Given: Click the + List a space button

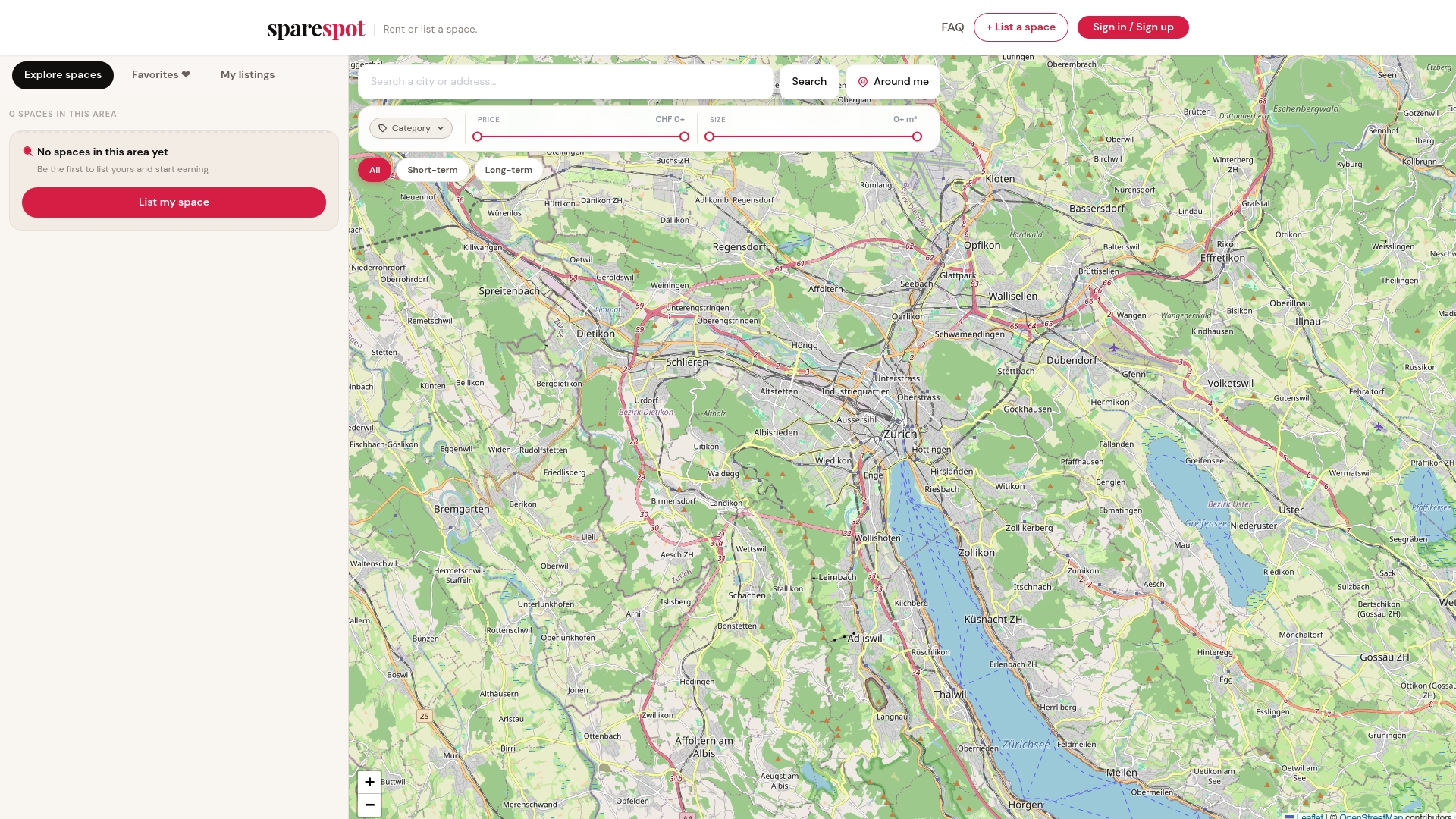Looking at the screenshot, I should click(1021, 27).
